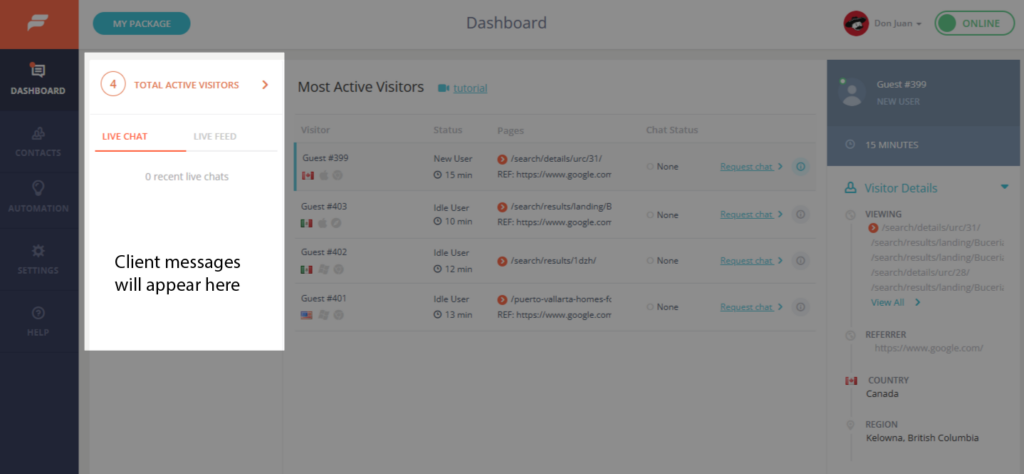Toggle the ONLINE status switch
The width and height of the screenshot is (1024, 474).
974,24
